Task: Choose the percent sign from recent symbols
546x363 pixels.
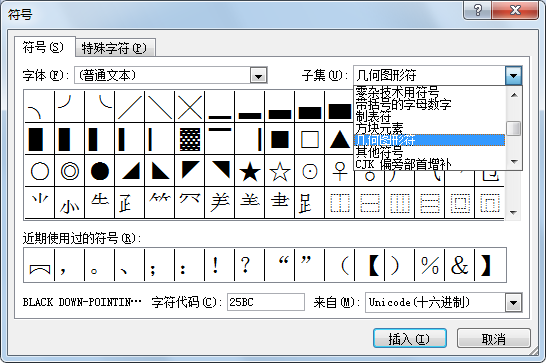Action: point(429,265)
